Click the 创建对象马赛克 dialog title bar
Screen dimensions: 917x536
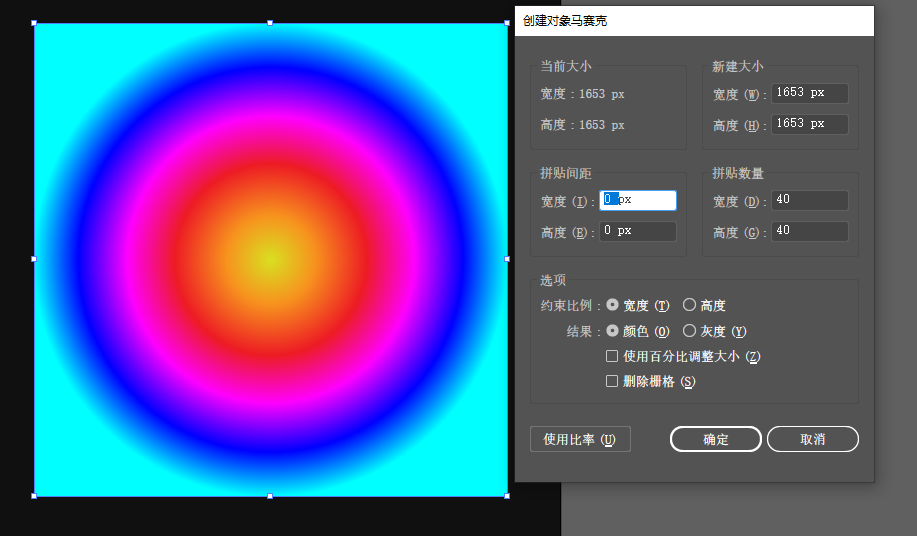click(x=694, y=21)
